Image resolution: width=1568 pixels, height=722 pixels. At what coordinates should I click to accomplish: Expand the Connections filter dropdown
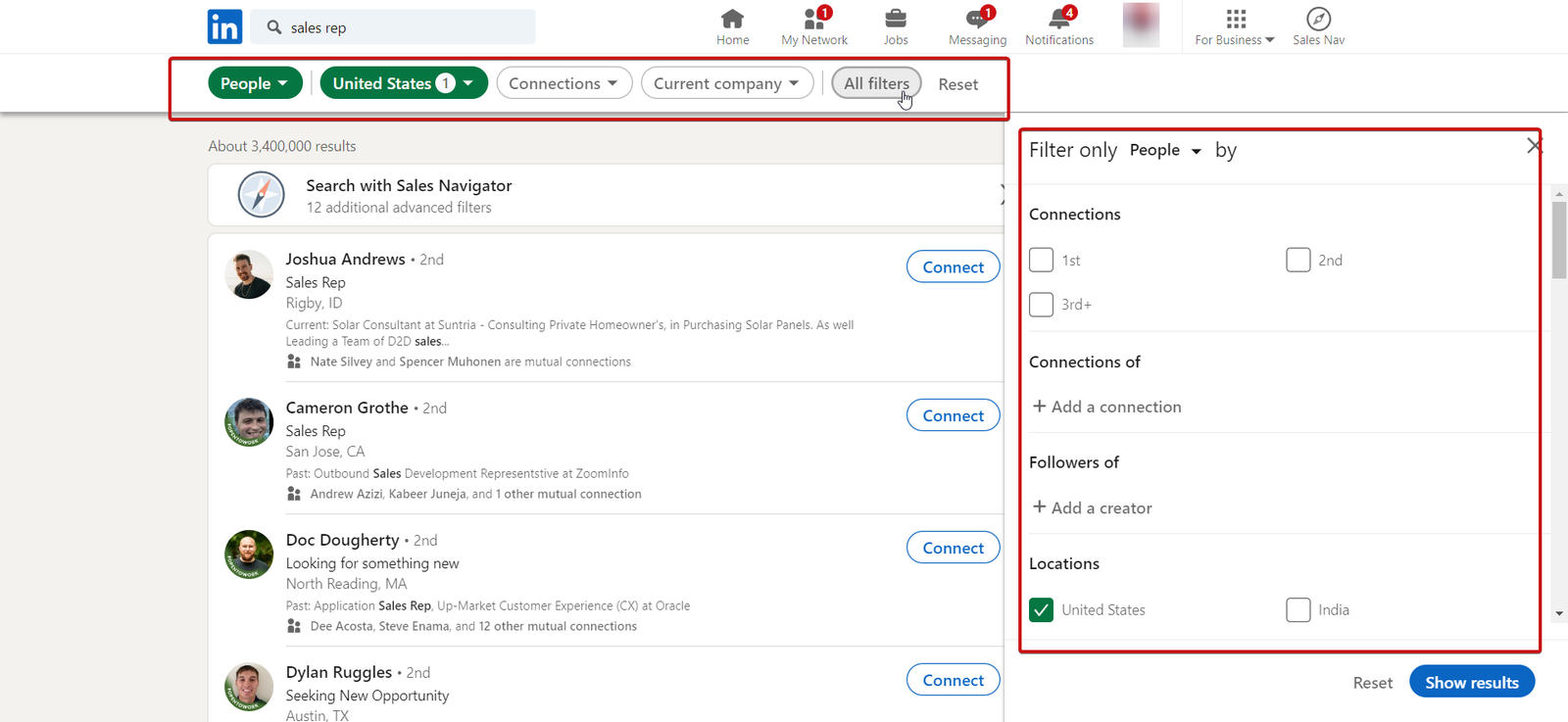(564, 83)
